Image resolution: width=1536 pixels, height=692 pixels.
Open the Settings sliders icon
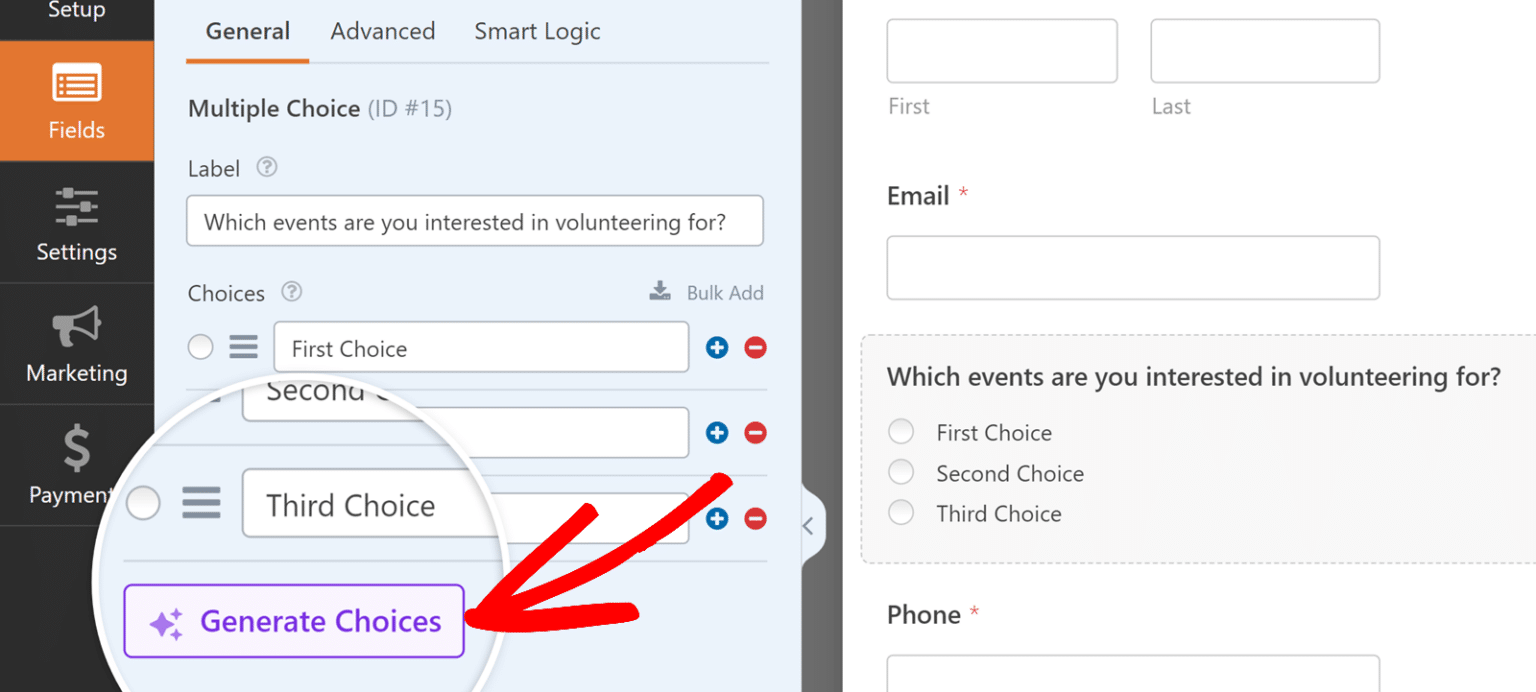(x=77, y=207)
